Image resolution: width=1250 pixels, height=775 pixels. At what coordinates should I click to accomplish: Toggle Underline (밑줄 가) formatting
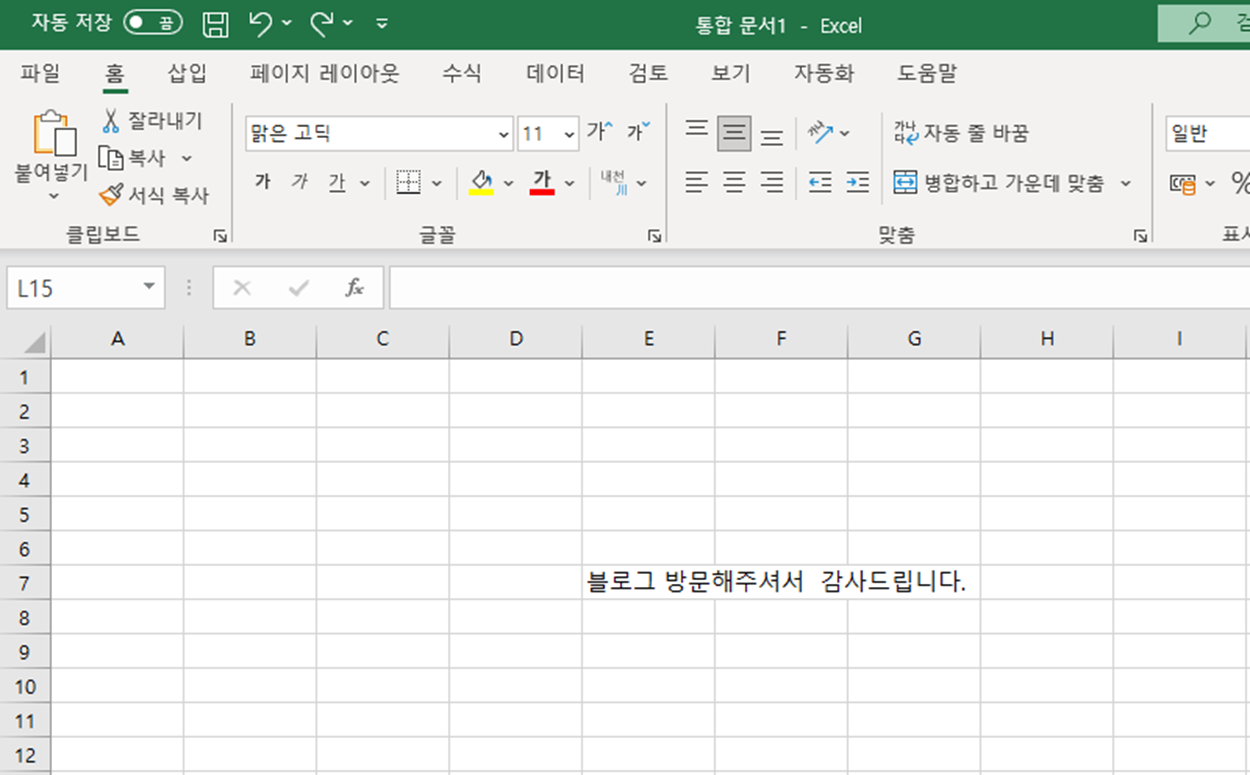point(337,182)
